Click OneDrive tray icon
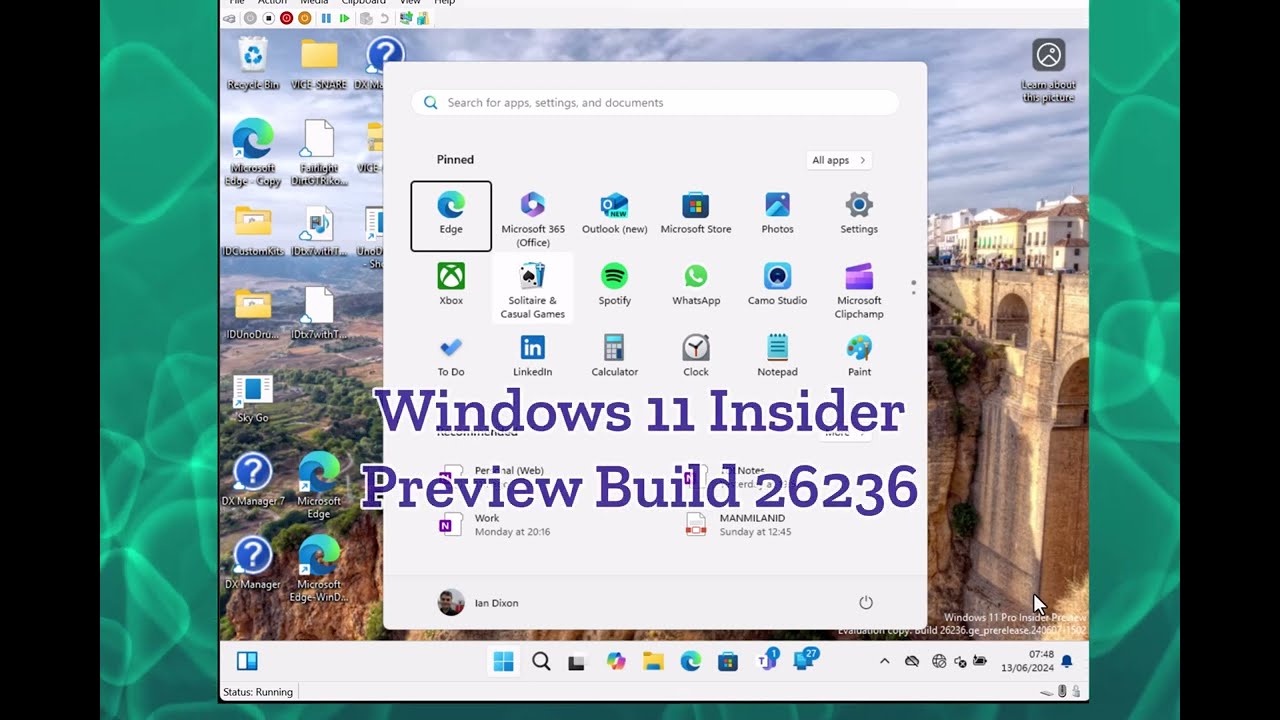Viewport: 1280px width, 720px height. 912,661
